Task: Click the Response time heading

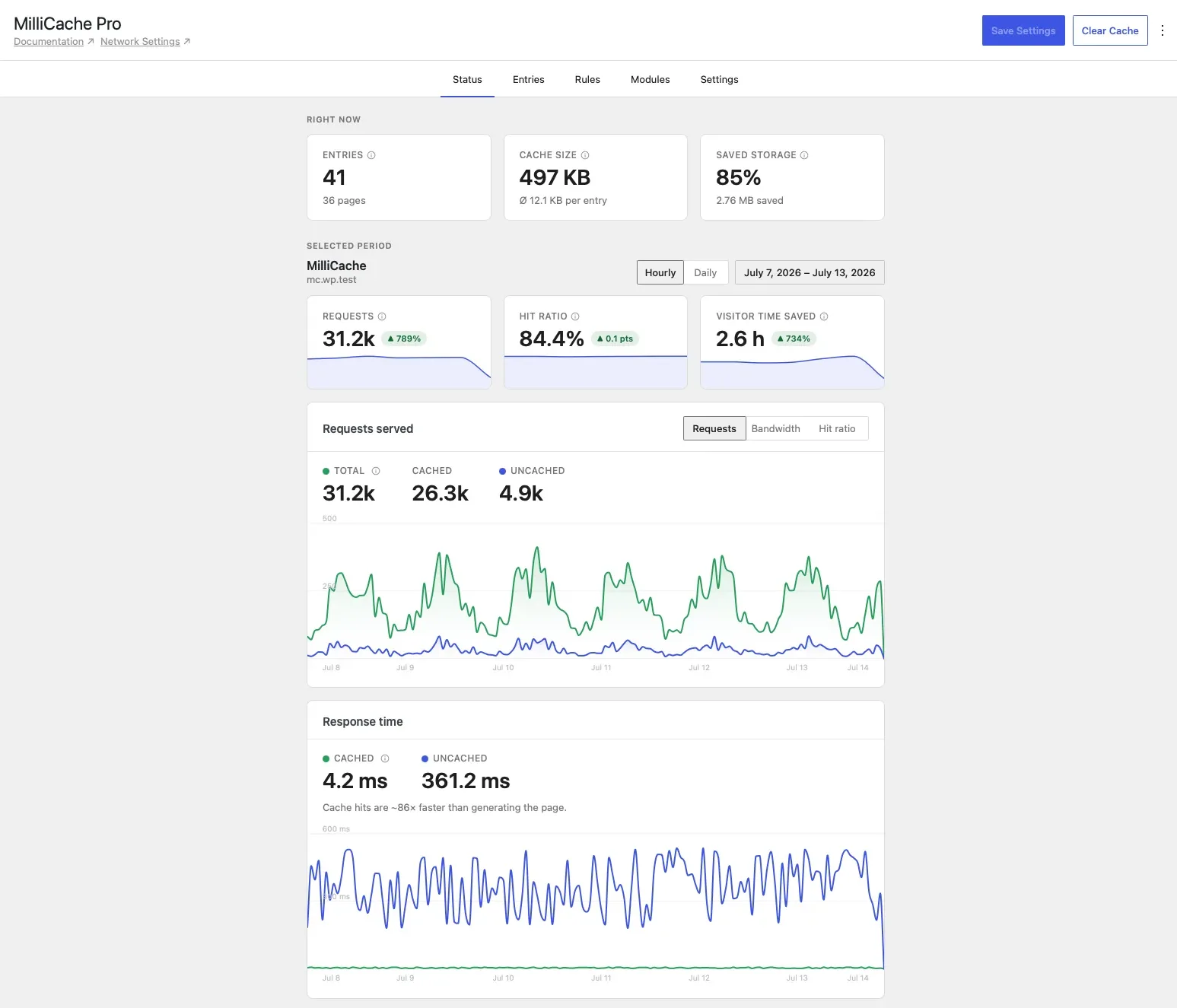Action: (x=362, y=721)
